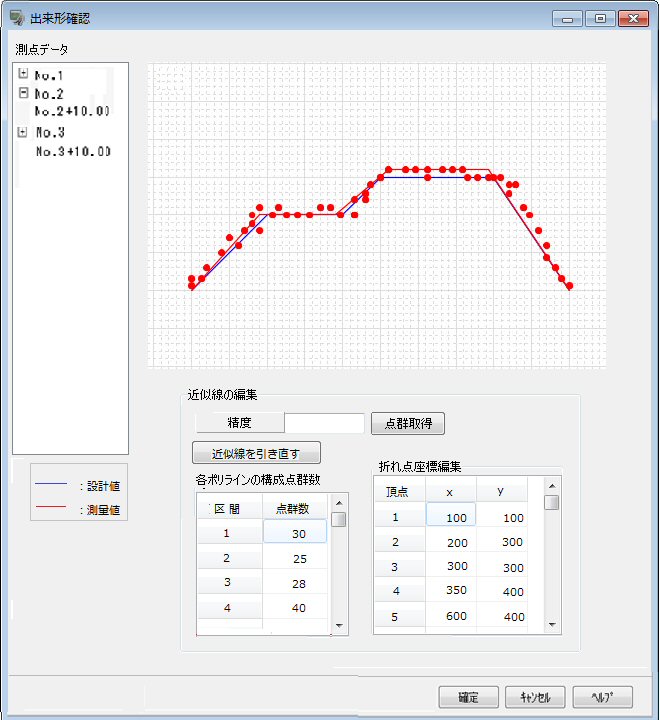660x720 pixels.
Task: Select vertex 3 row header
Action: coord(400,567)
